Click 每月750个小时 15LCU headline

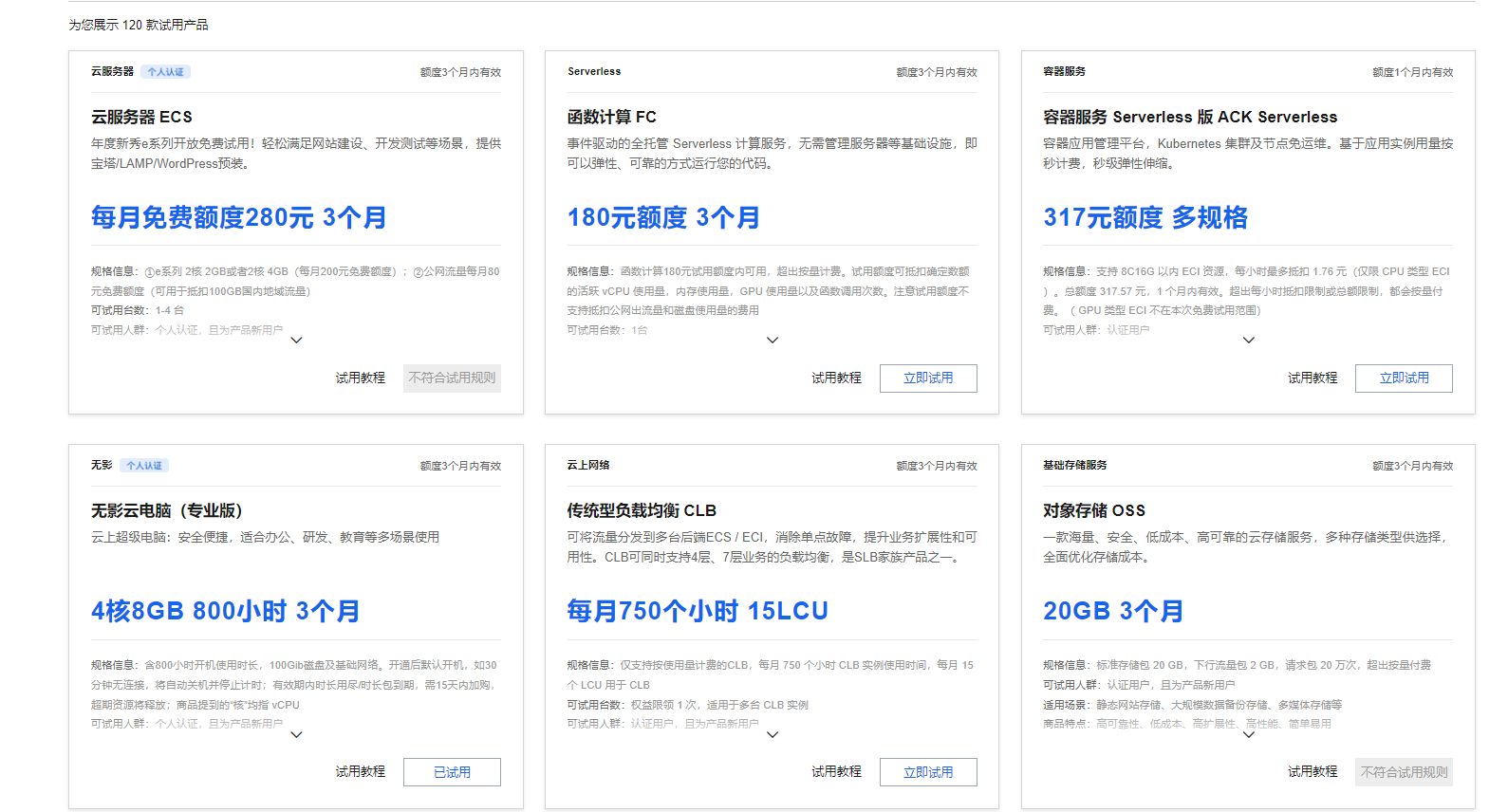(698, 611)
